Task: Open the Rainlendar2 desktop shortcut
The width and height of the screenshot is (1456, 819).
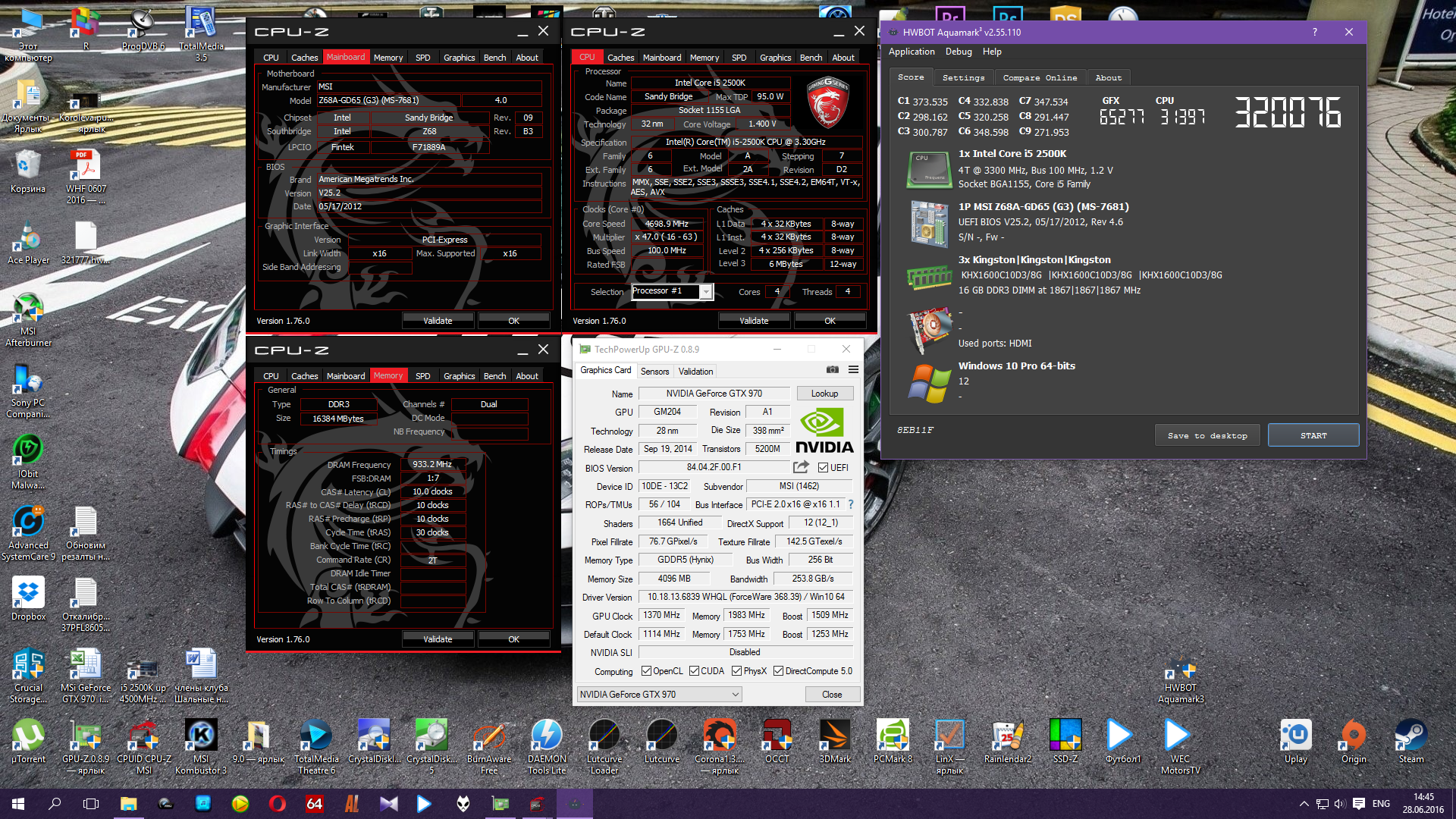Action: (x=1007, y=741)
